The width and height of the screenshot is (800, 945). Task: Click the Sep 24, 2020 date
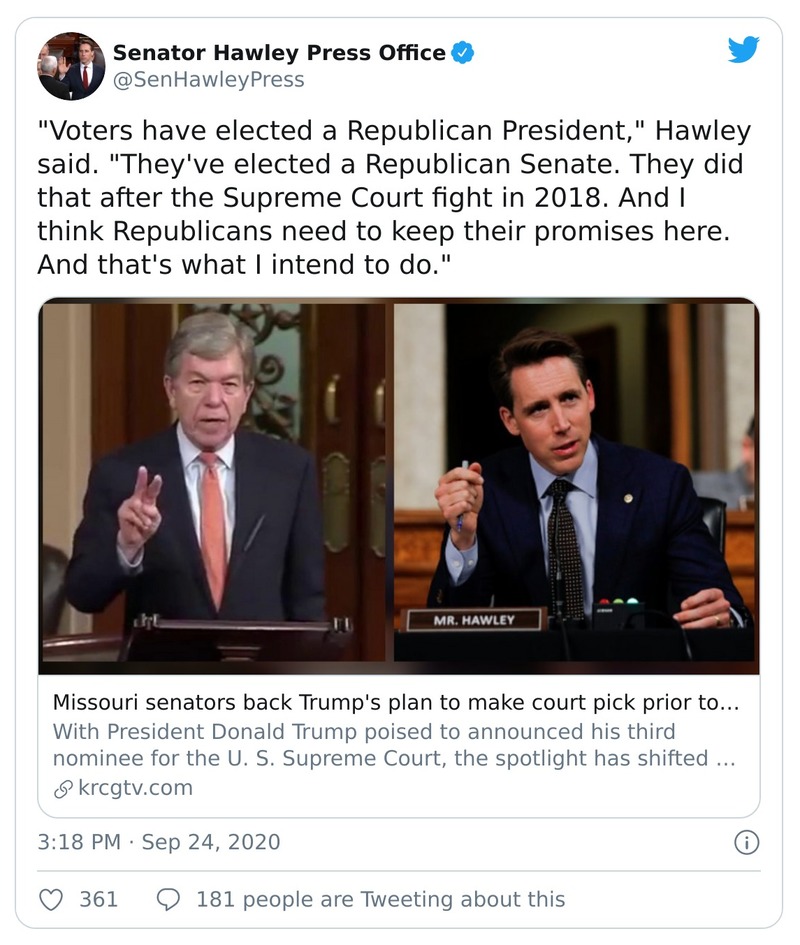211,843
